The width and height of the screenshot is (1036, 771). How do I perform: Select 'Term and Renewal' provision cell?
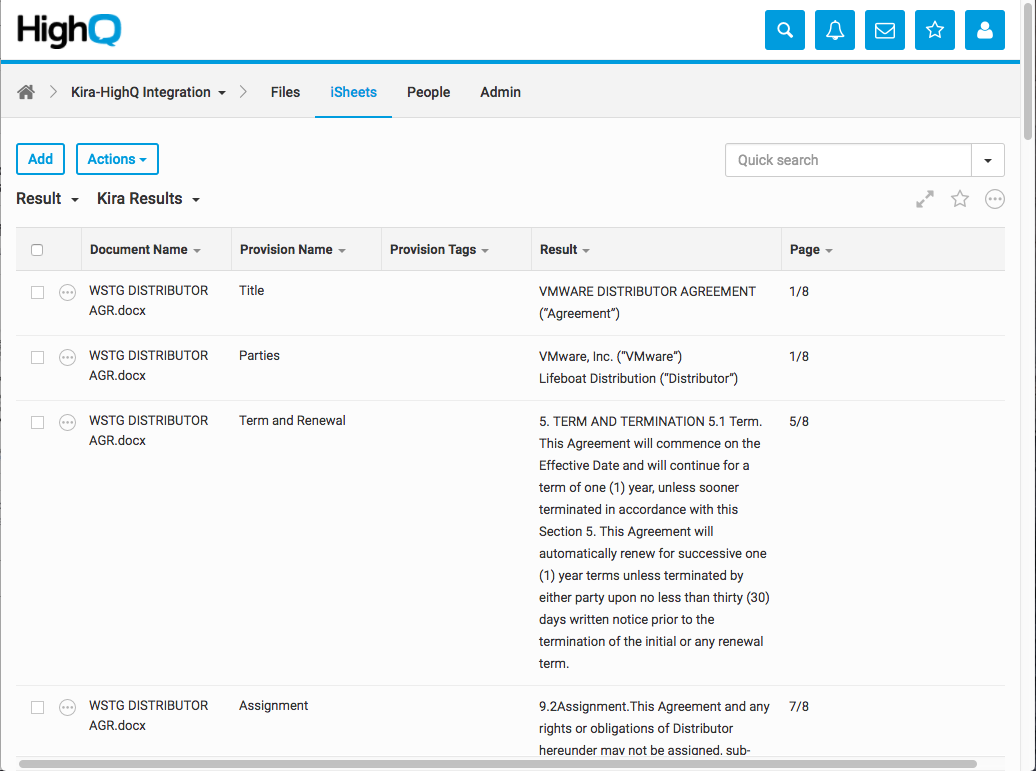[x=292, y=421]
